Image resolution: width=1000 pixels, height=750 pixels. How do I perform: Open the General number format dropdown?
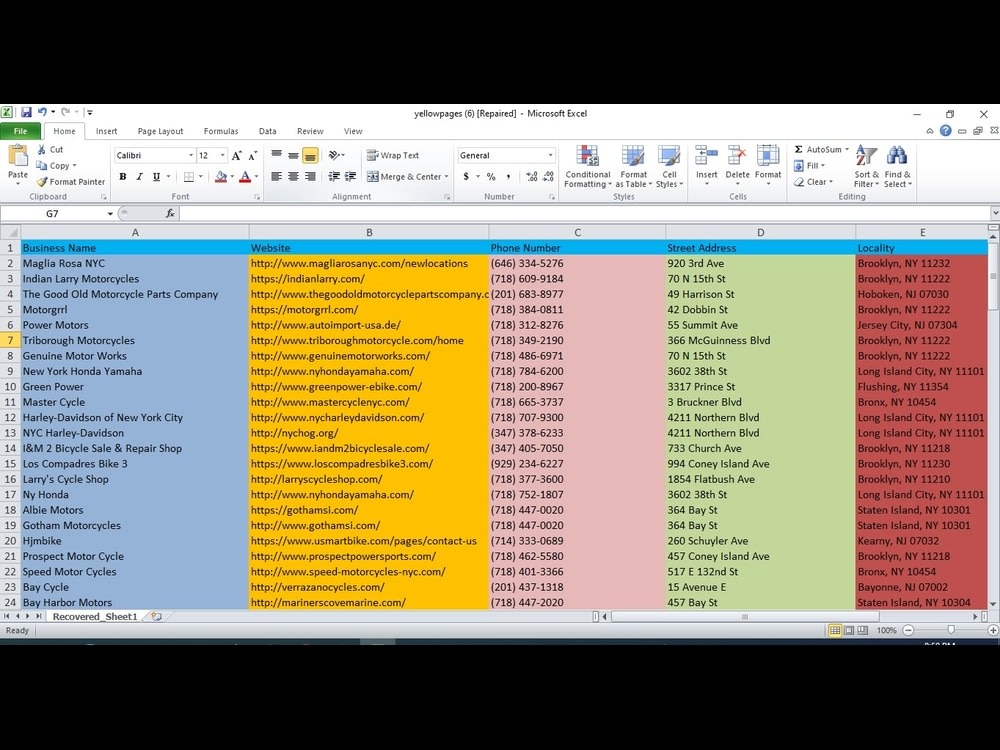pyautogui.click(x=550, y=155)
